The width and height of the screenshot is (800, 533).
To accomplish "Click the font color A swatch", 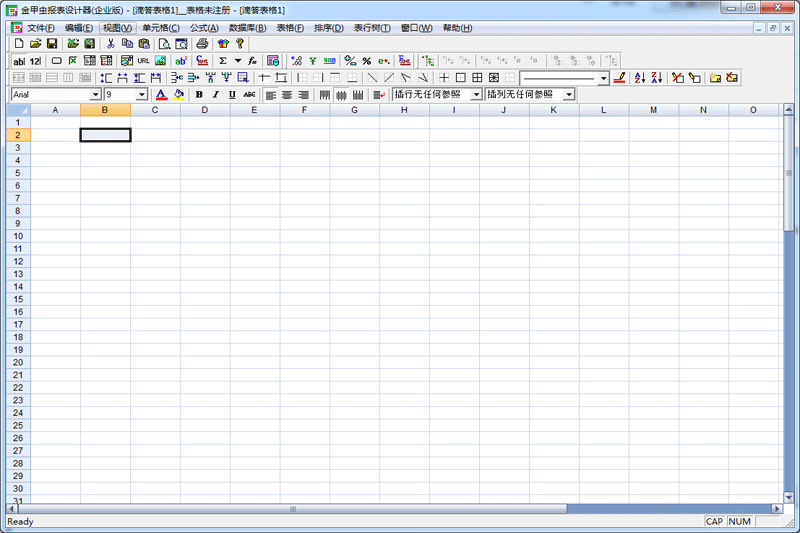I will [x=160, y=94].
